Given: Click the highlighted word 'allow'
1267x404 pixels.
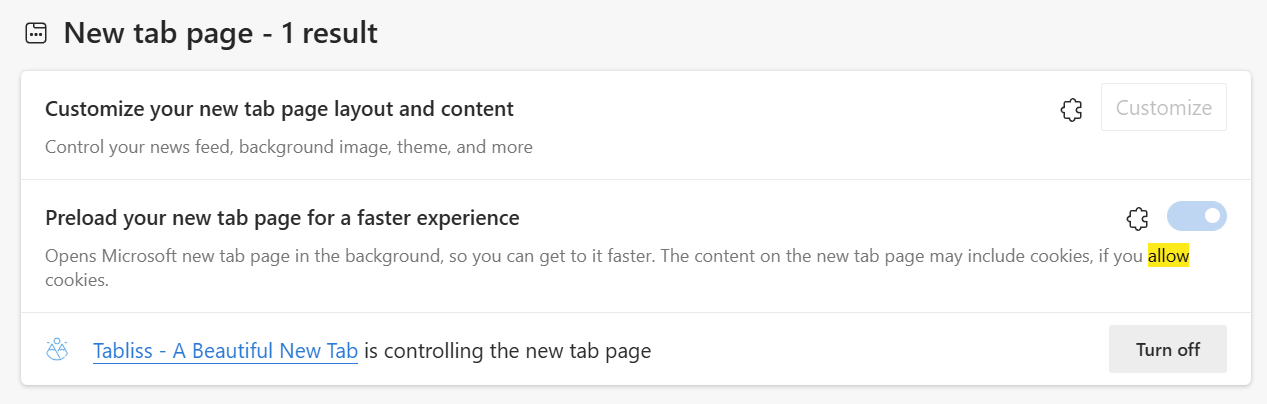Looking at the screenshot, I should (x=1168, y=256).
